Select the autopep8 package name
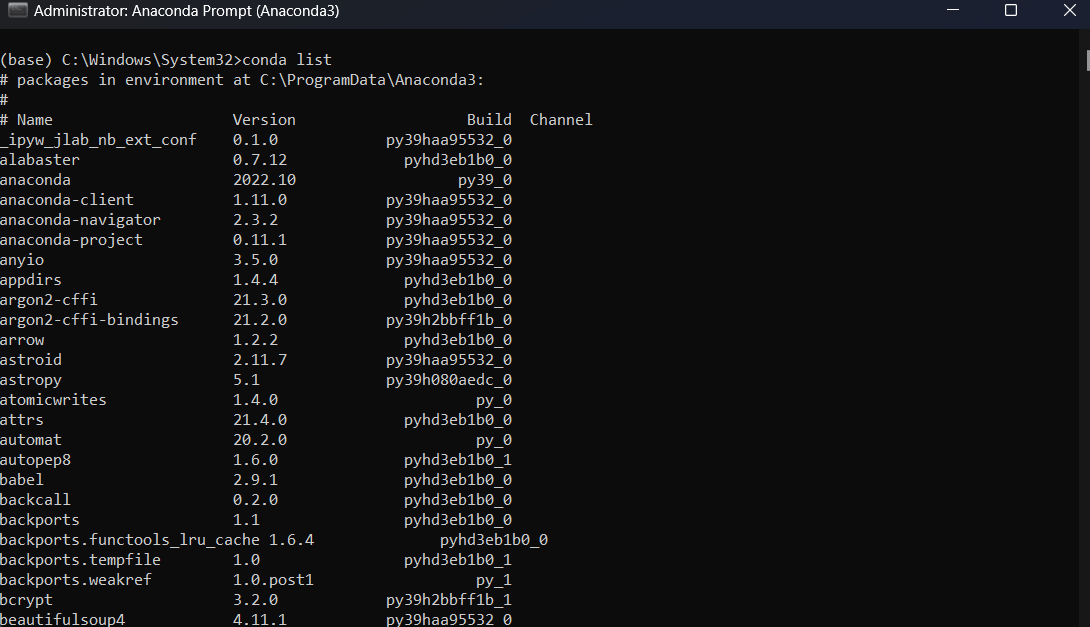Screen dimensions: 1090x627 tap(35, 459)
